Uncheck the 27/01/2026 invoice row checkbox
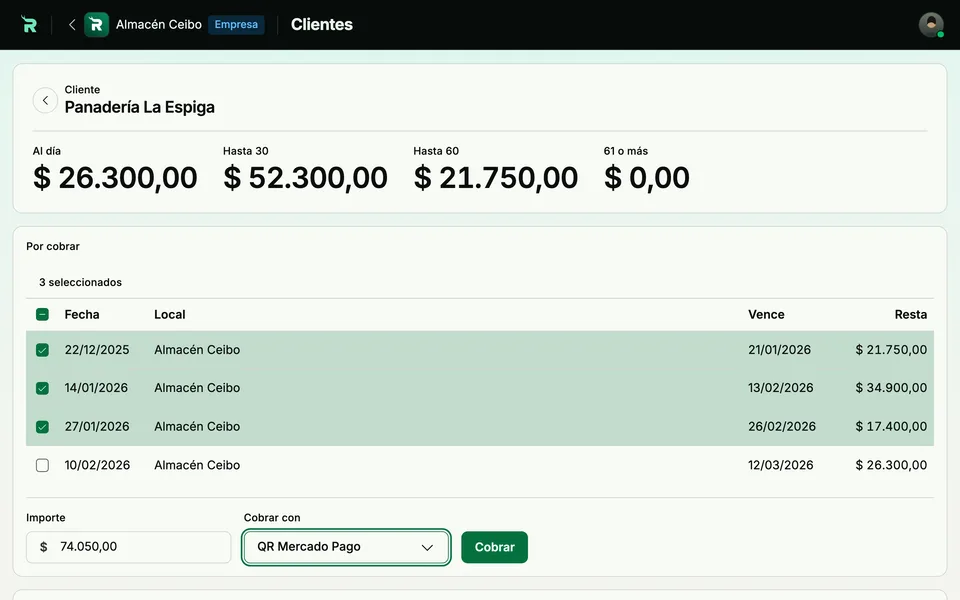The width and height of the screenshot is (960, 600). pyautogui.click(x=42, y=427)
